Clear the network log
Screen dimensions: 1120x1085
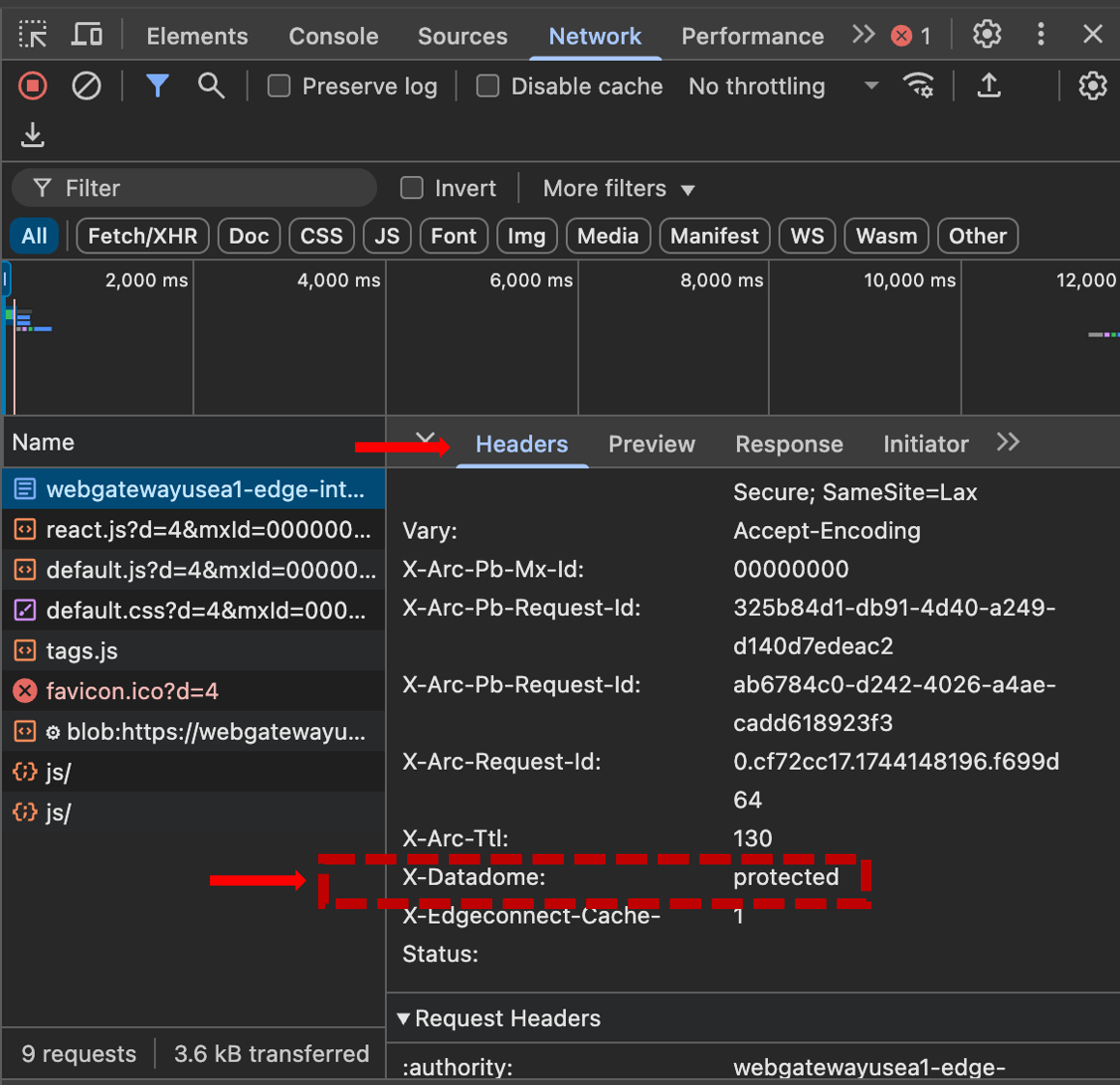(x=86, y=86)
